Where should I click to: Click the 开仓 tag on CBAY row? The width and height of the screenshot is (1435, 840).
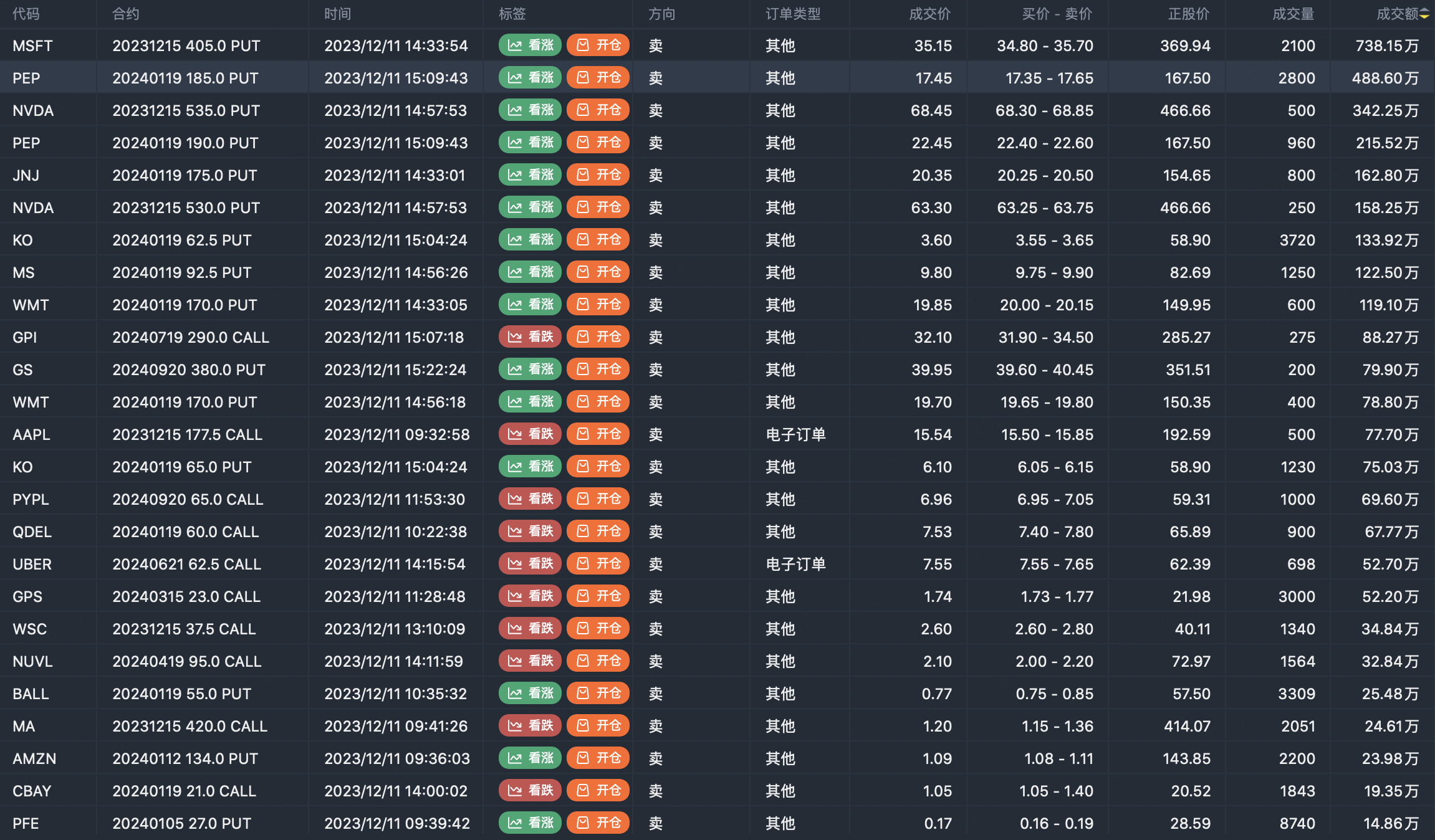click(598, 791)
